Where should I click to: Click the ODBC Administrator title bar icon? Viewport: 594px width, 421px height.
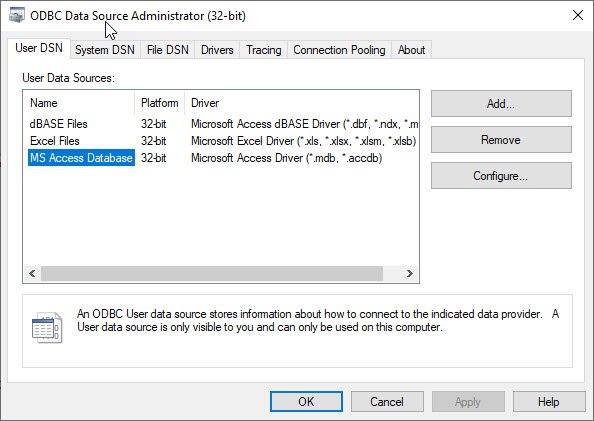click(17, 16)
